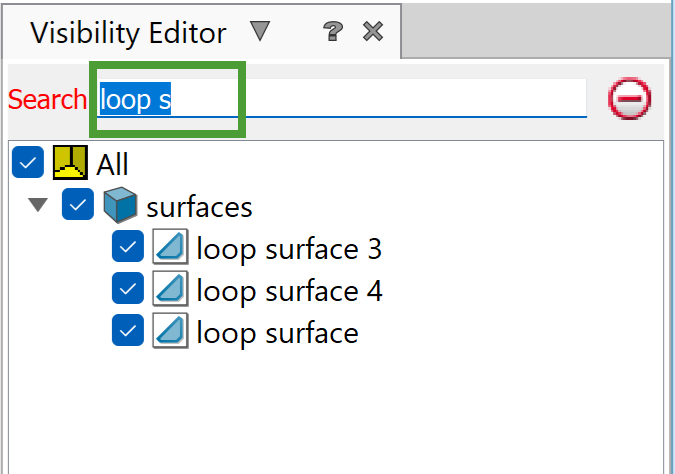Click the loop surface 3 icon
The image size is (675, 474).
coord(170,248)
